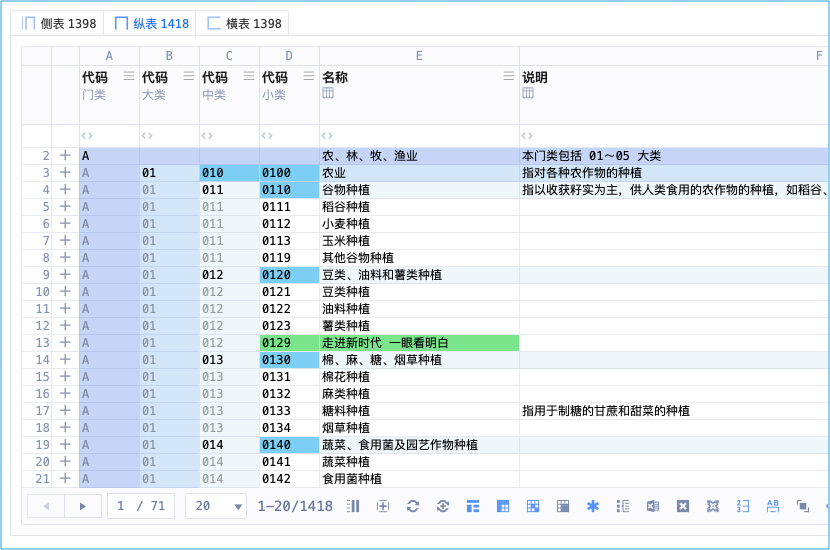830x550 pixels.
Task: Click the cell 本门类包括 01~05 大类
Action: click(x=675, y=156)
